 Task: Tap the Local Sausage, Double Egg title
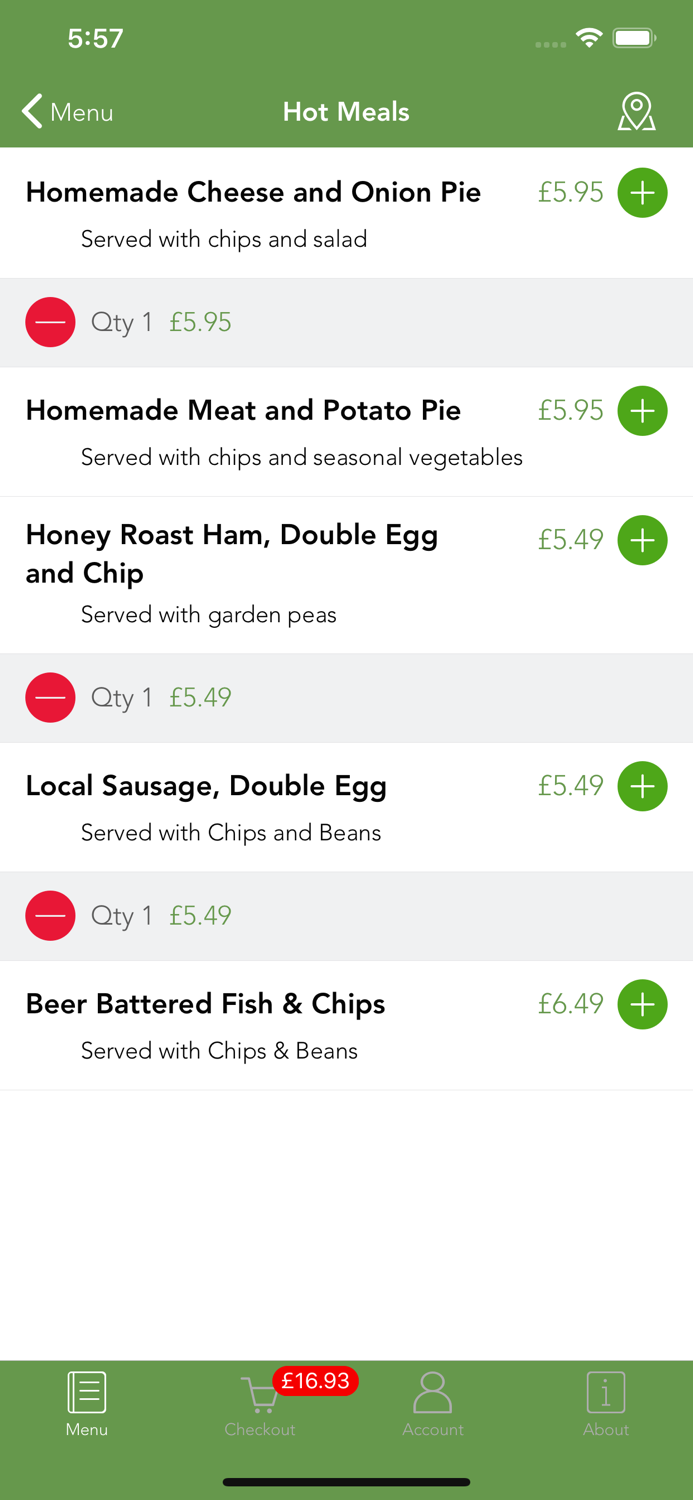coord(206,786)
